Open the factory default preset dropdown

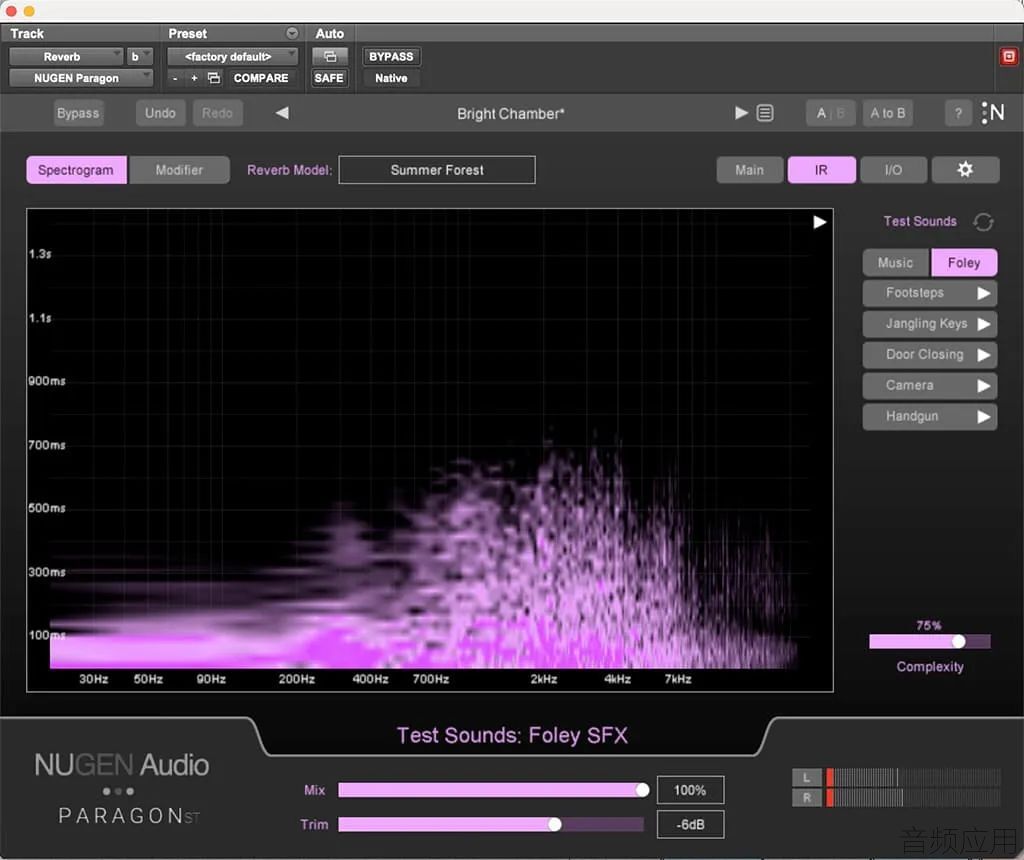(232, 57)
